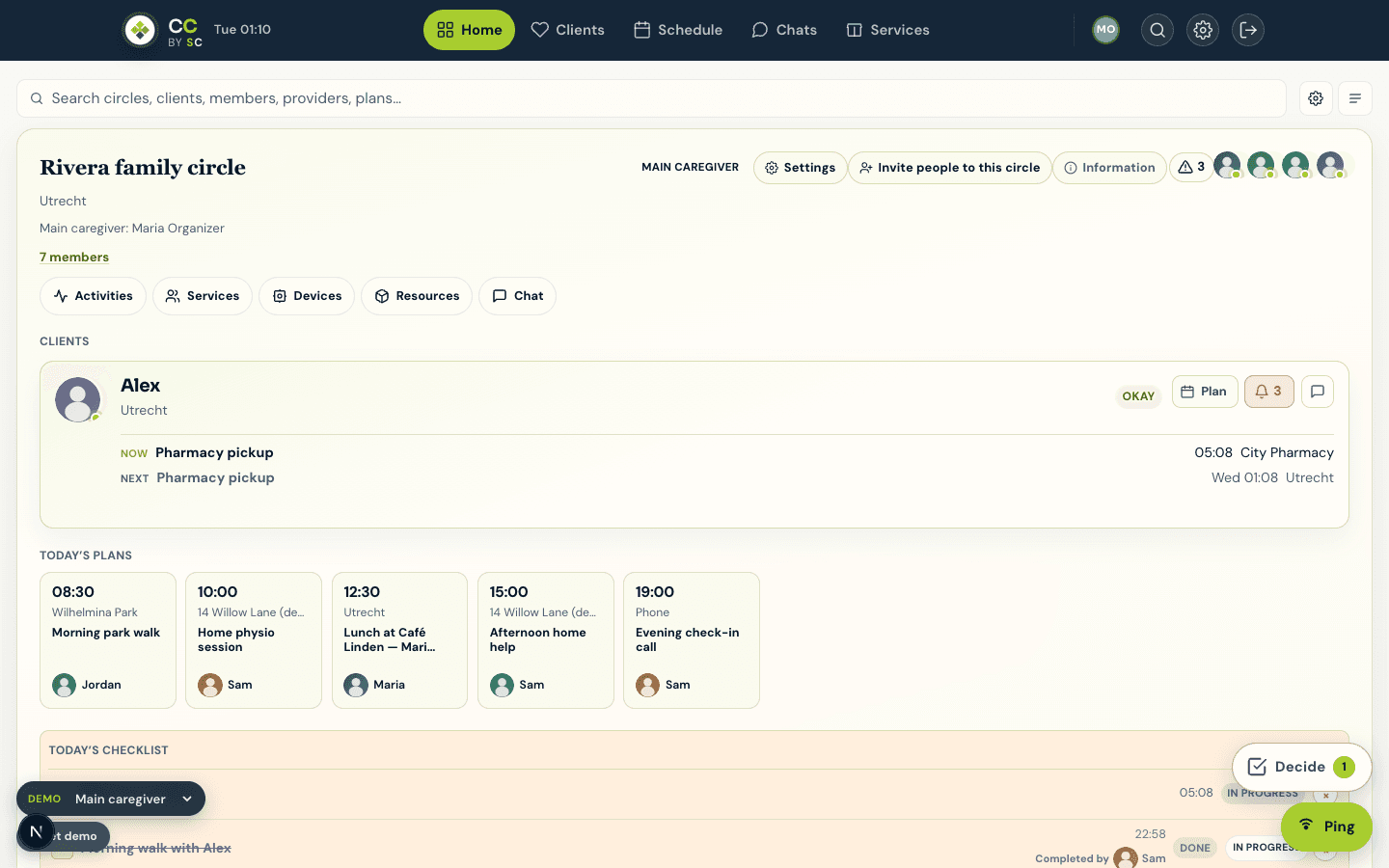Click the circle alerts warning badge

point(1191,168)
